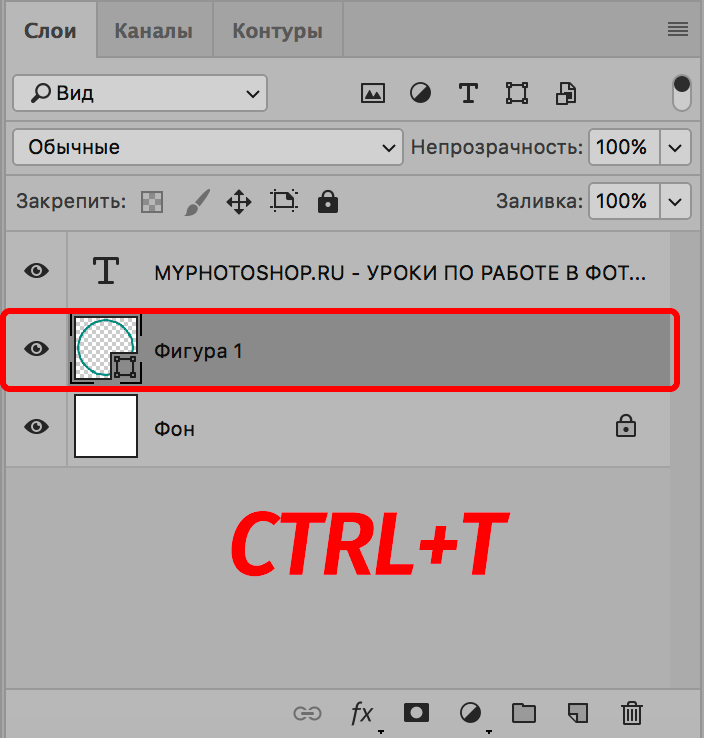The image size is (704, 738).
Task: Create a new layer group folder
Action: [524, 713]
